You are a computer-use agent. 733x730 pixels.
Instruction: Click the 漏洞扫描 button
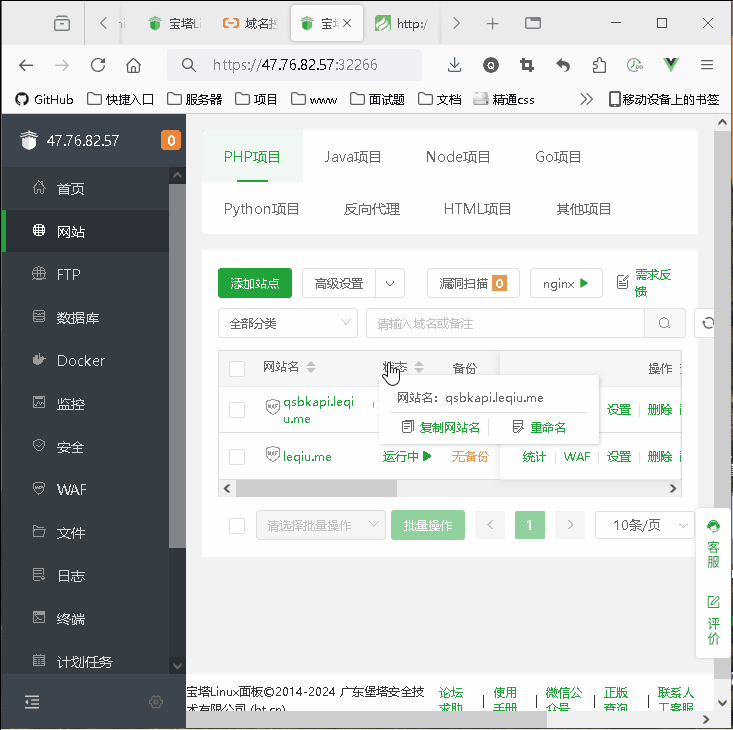tap(473, 283)
